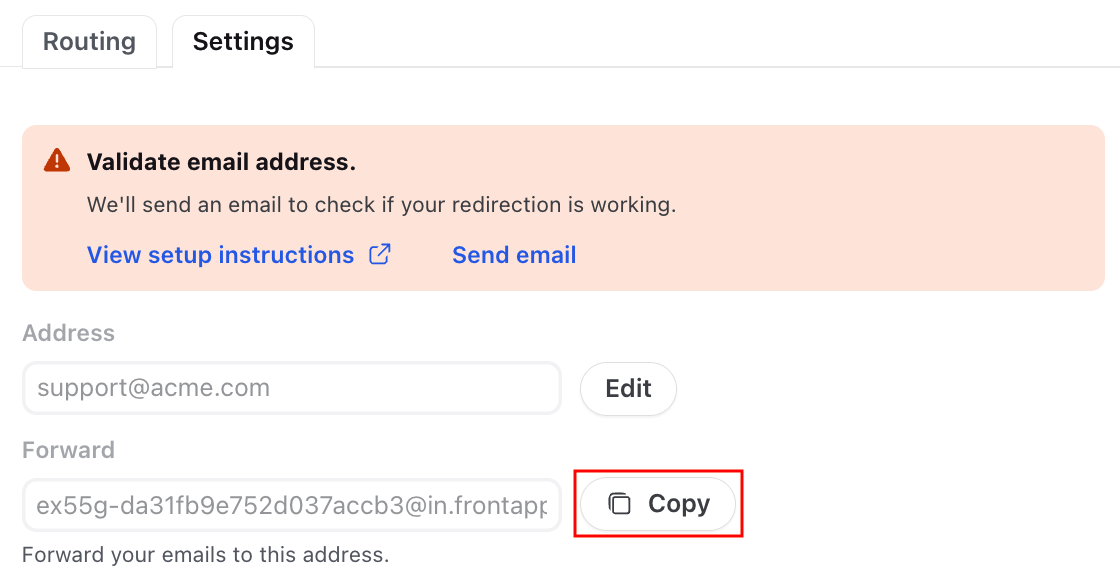Click the Forward address field starting ex55g
The height and width of the screenshot is (580, 1120).
291,506
